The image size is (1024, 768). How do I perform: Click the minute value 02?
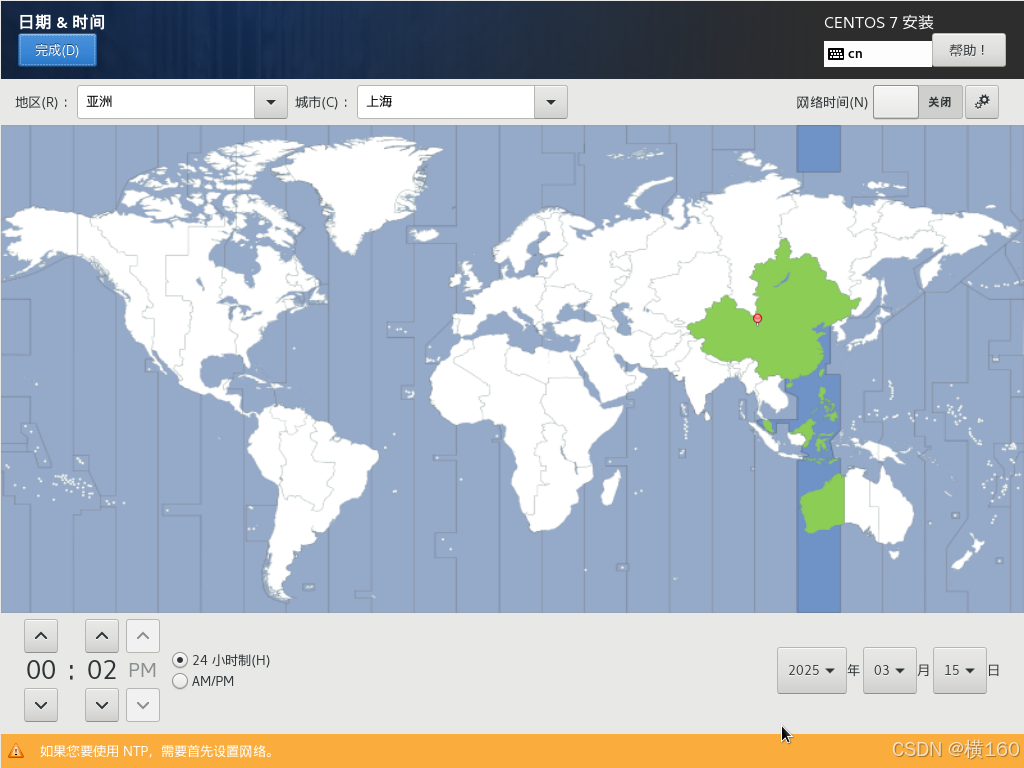[102, 671]
